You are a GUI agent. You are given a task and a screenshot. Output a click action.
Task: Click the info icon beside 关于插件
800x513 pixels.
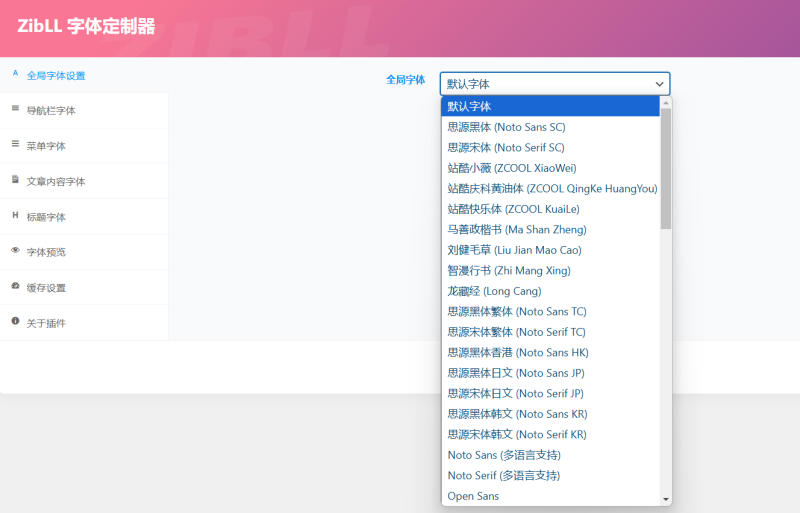[x=15, y=322]
